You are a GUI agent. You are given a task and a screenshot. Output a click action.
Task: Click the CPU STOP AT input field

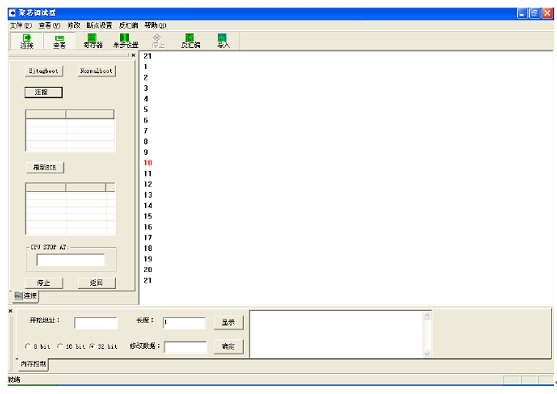pos(70,260)
